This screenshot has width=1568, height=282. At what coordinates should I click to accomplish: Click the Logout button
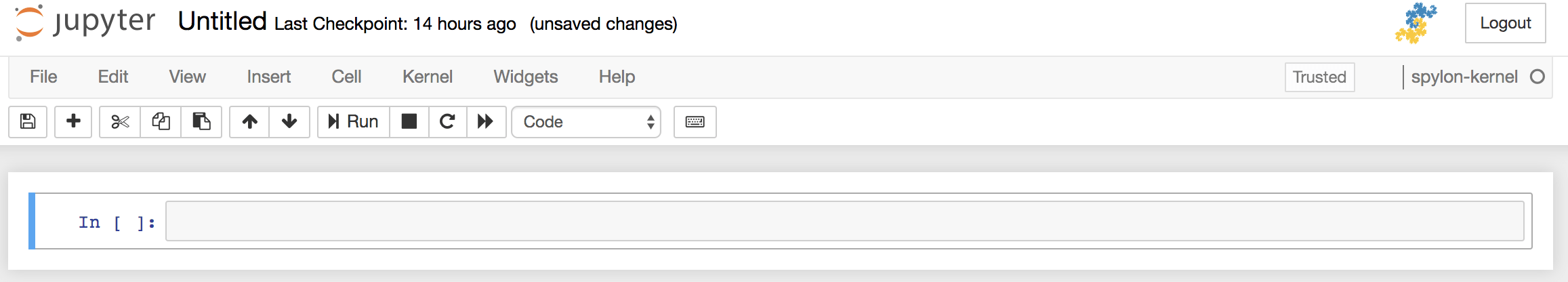click(1505, 23)
